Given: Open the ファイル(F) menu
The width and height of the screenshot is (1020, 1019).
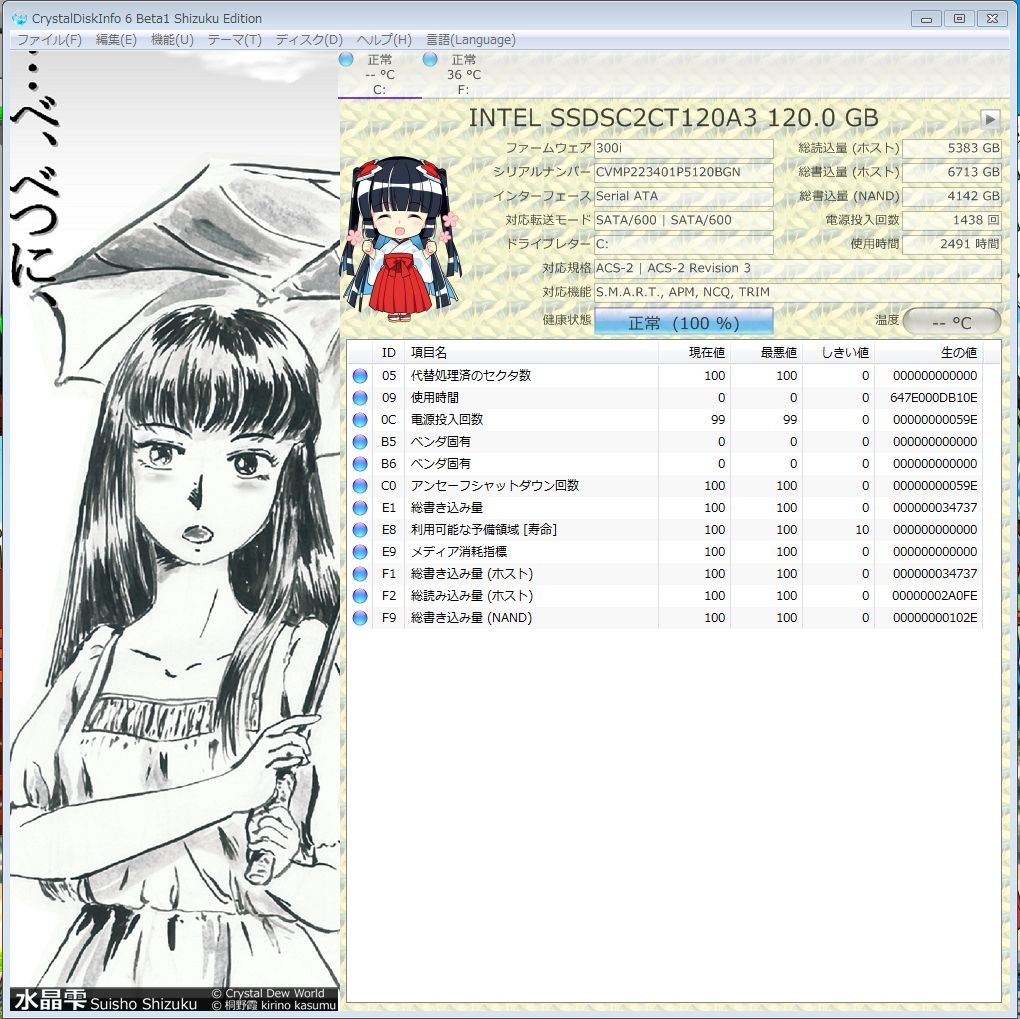Looking at the screenshot, I should click(x=49, y=40).
